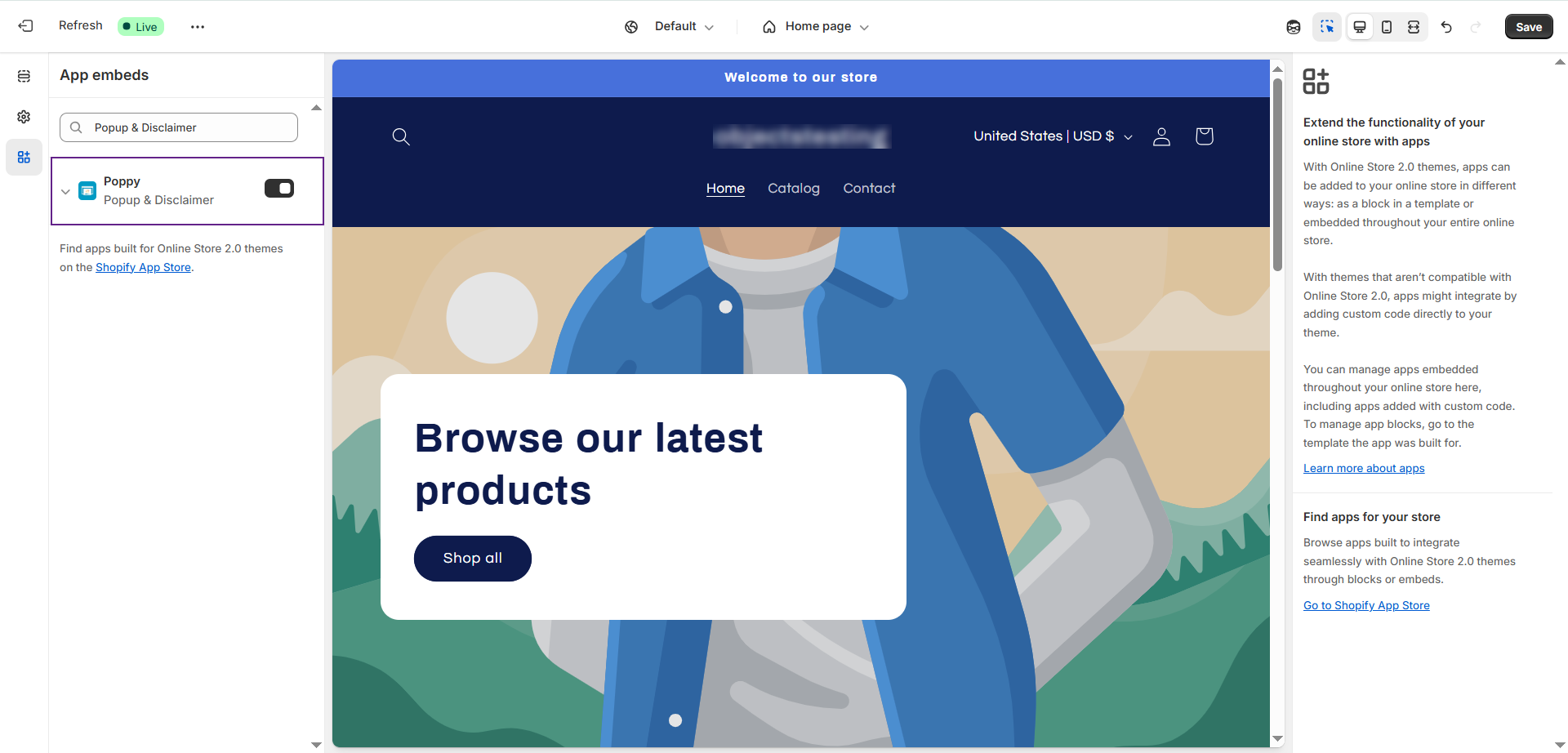Expand the Poppy embed settings chevron
The height and width of the screenshot is (753, 1568).
(65, 192)
